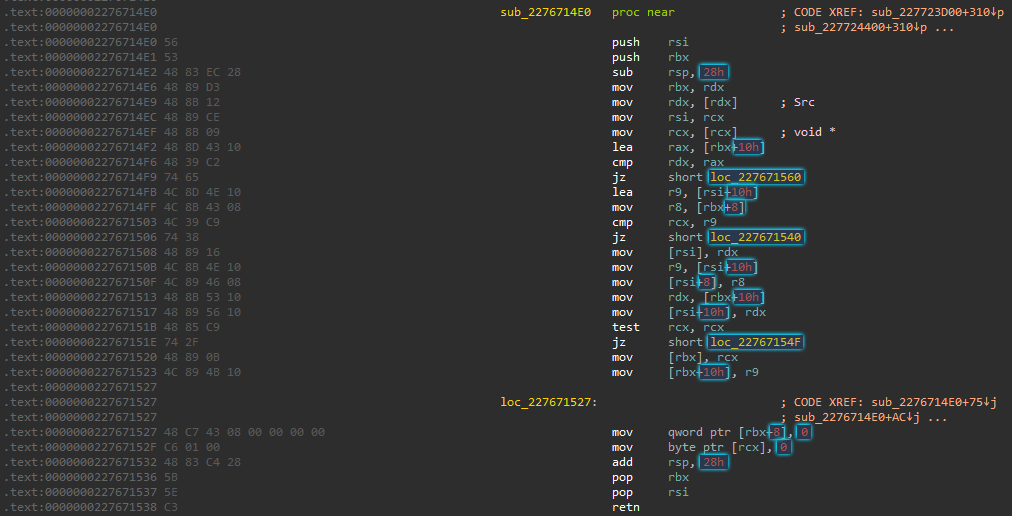Click the loc_227671540 jump target
The image size is (1012, 516).
tap(756, 237)
